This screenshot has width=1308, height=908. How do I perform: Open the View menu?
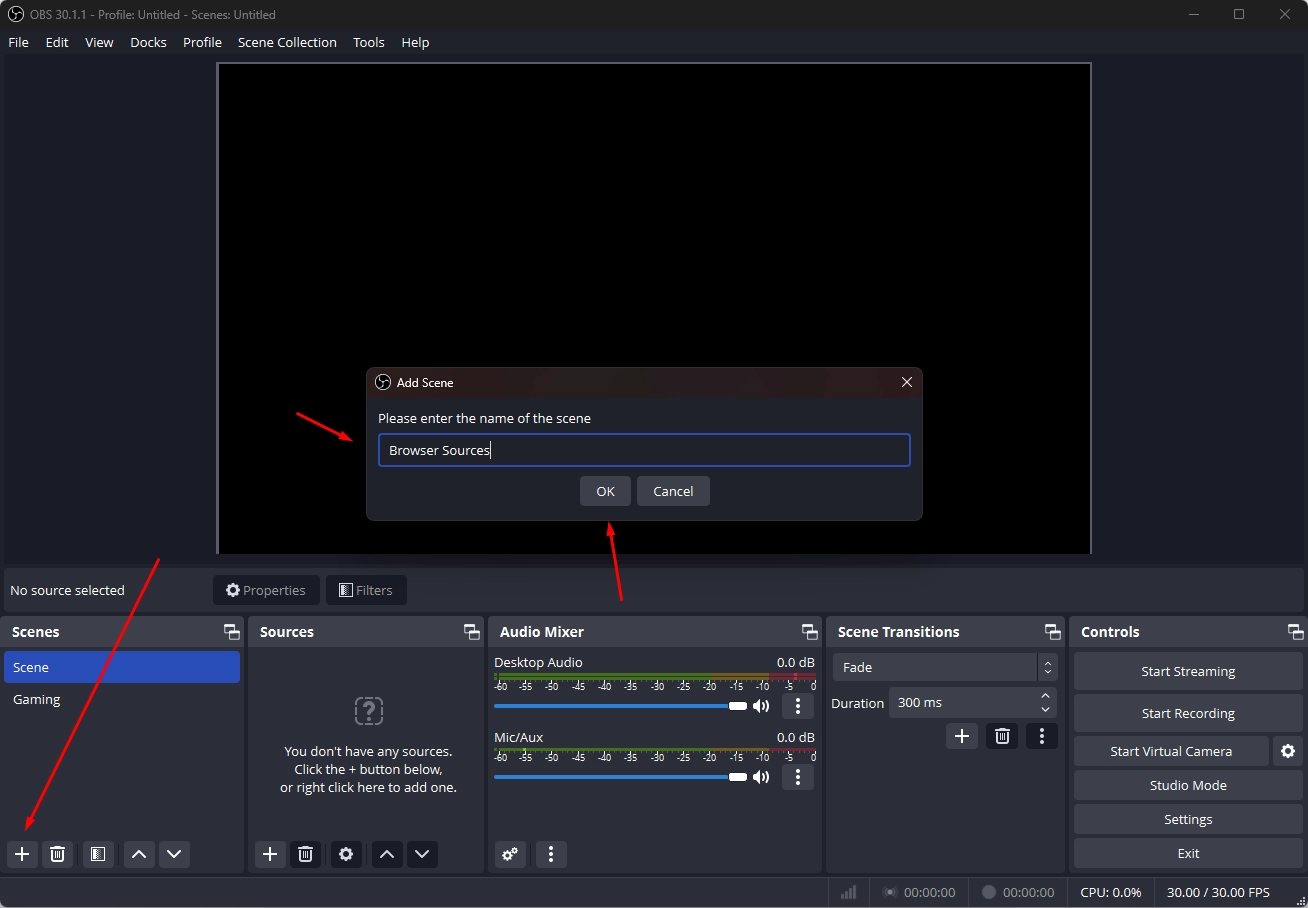[x=99, y=42]
